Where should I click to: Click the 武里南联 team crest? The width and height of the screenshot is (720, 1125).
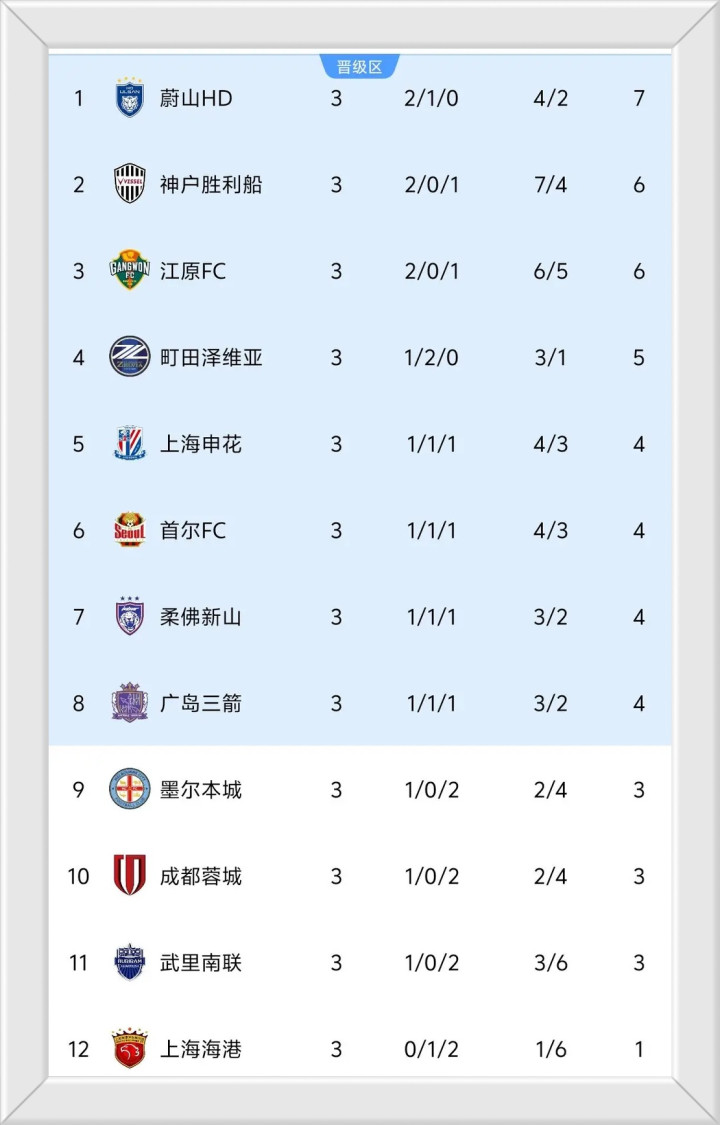(x=129, y=962)
